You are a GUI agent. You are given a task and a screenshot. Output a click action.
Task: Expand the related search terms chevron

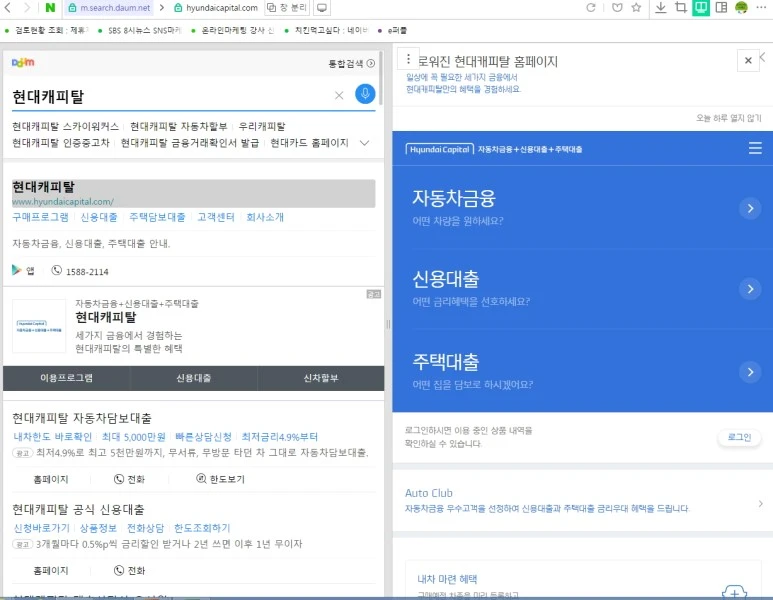364,143
